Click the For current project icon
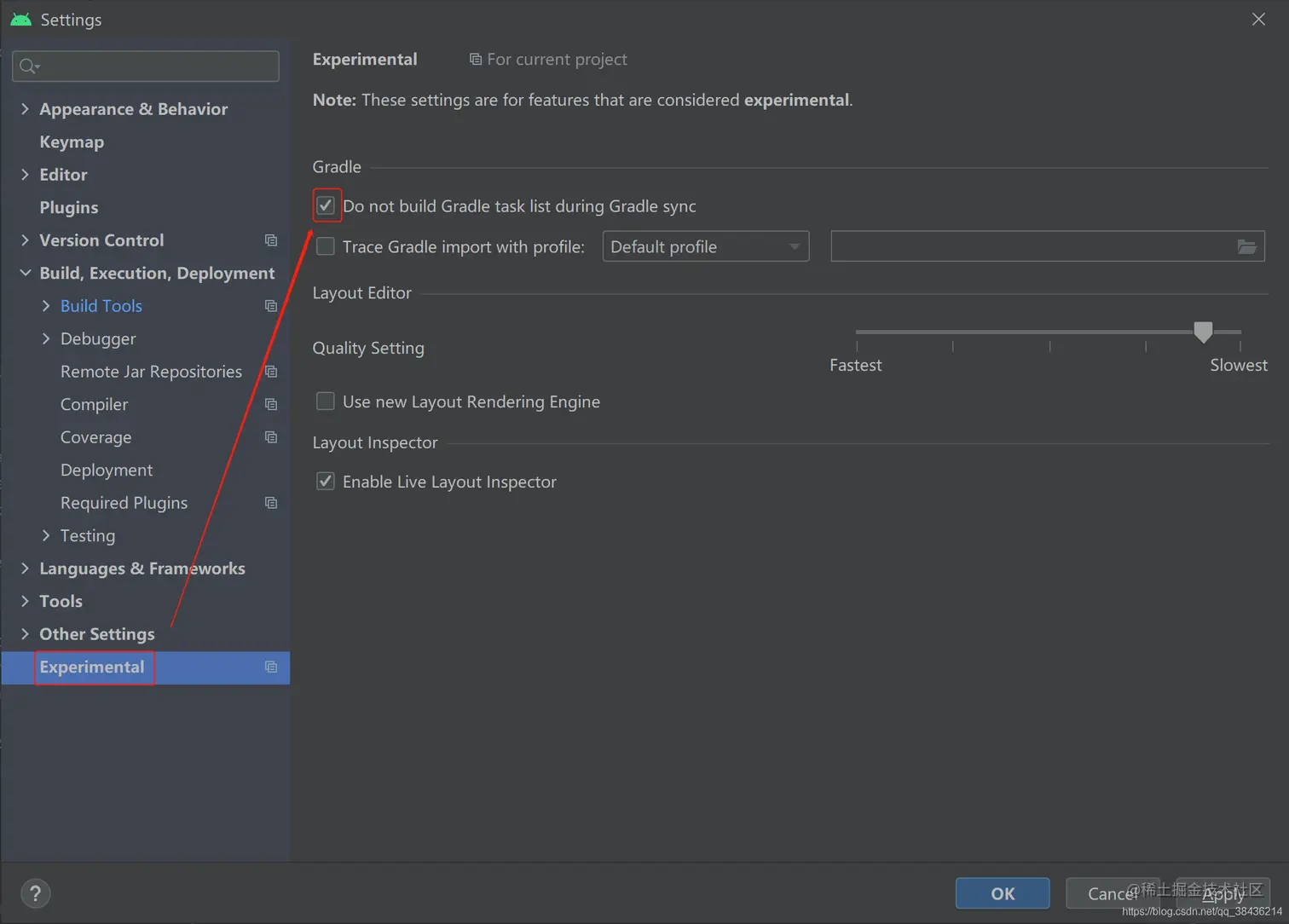This screenshot has width=1289, height=924. coord(476,60)
